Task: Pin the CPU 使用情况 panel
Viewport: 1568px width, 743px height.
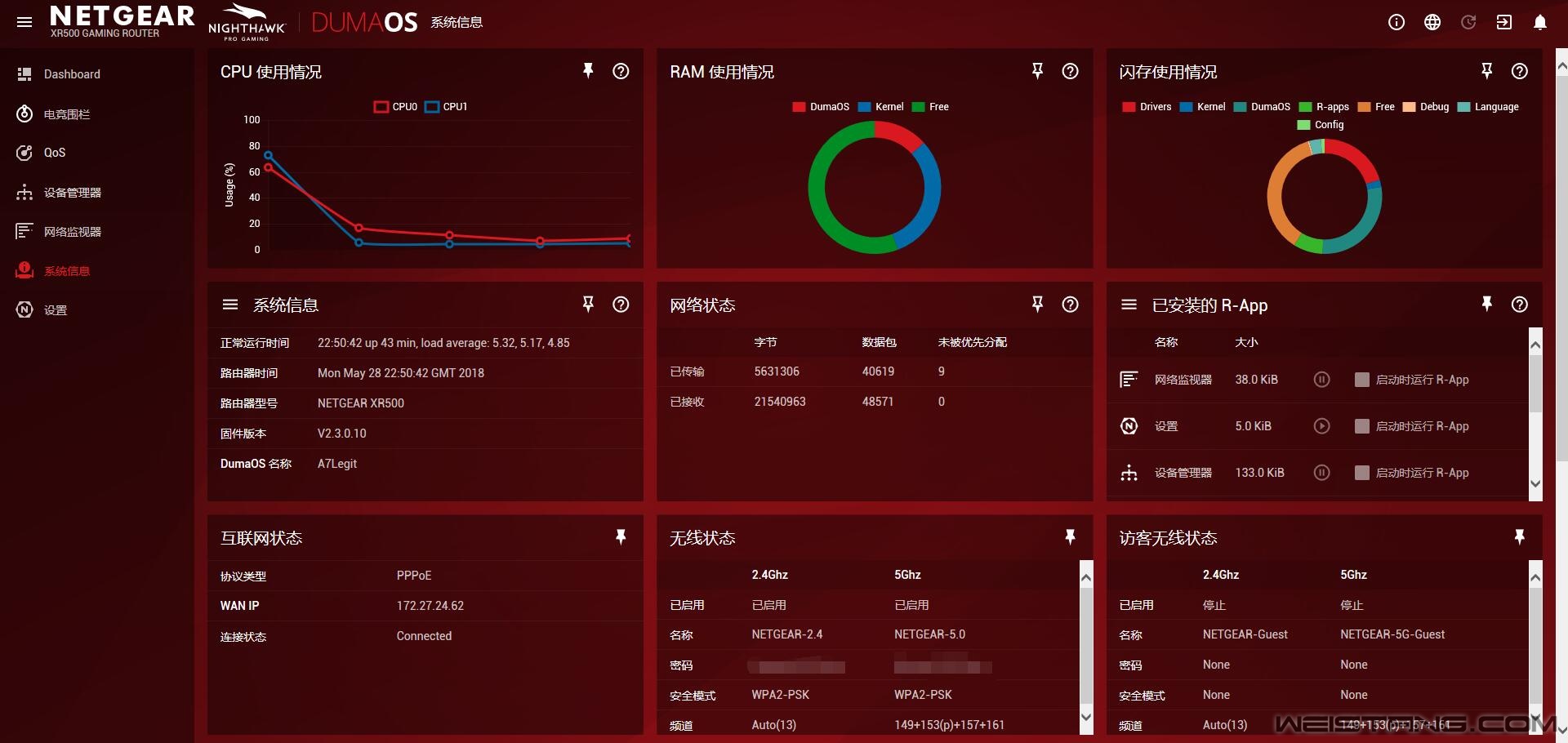Action: click(587, 71)
